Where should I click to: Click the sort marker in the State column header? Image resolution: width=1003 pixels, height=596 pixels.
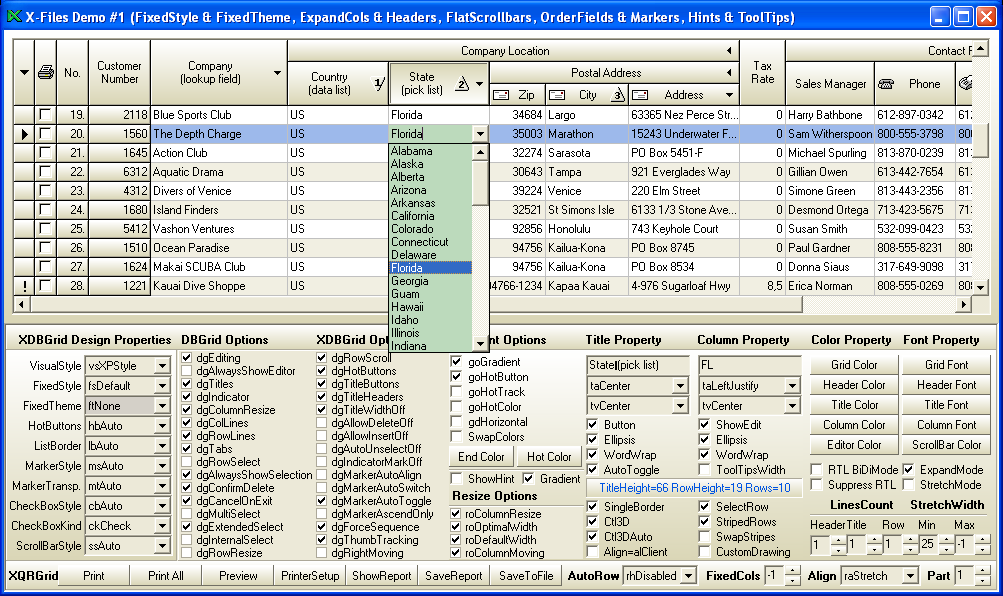[462, 84]
